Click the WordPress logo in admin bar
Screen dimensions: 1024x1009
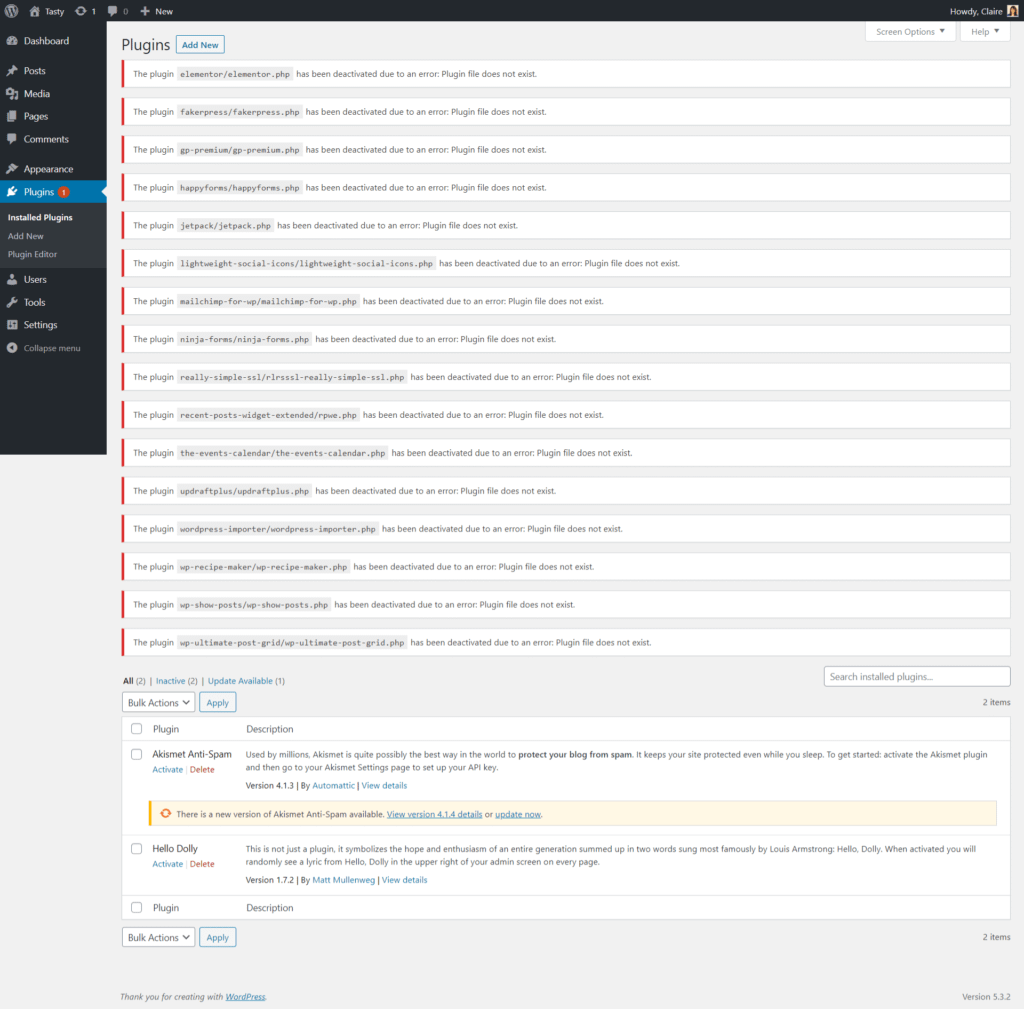[x=11, y=11]
